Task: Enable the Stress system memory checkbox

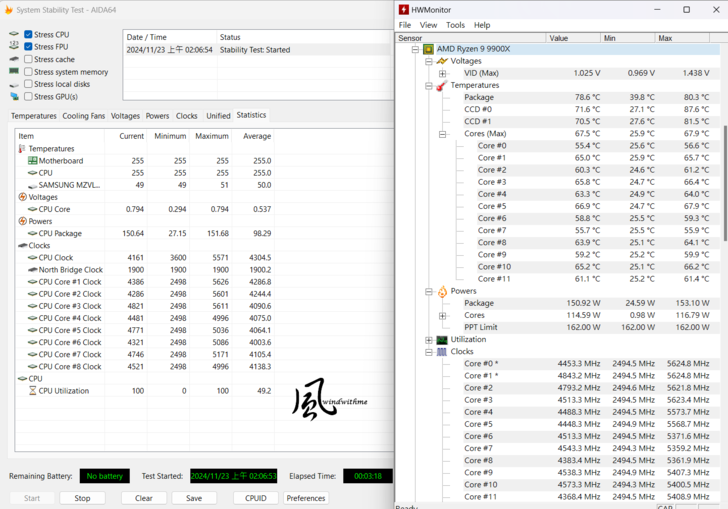Action: click(29, 72)
